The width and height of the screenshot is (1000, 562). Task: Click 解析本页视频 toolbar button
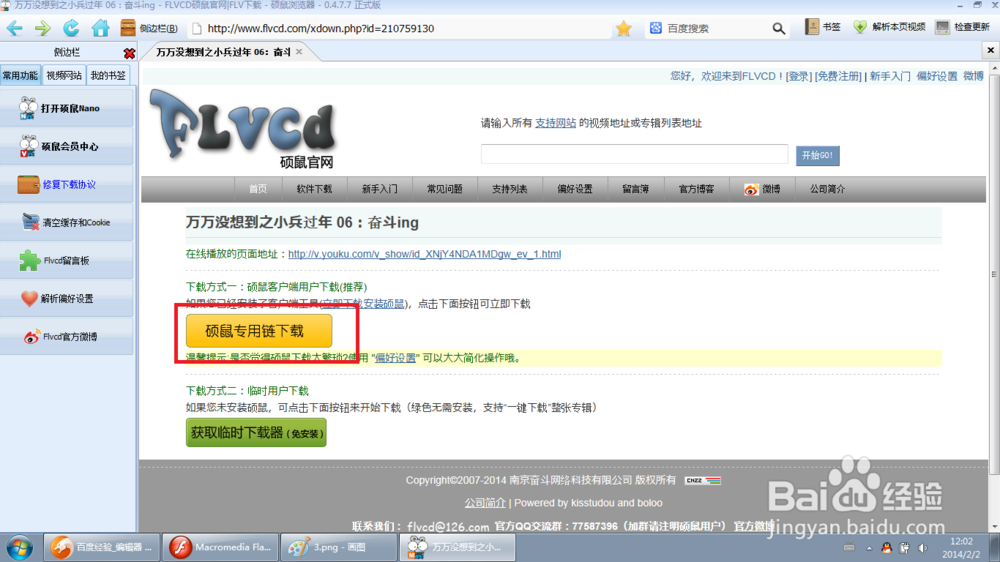(889, 27)
